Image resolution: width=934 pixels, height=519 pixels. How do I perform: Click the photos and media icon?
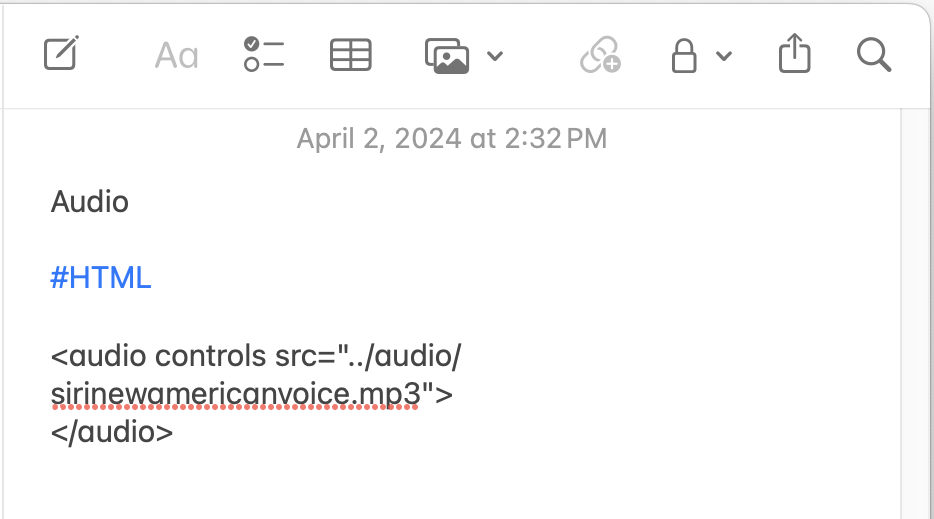click(447, 55)
